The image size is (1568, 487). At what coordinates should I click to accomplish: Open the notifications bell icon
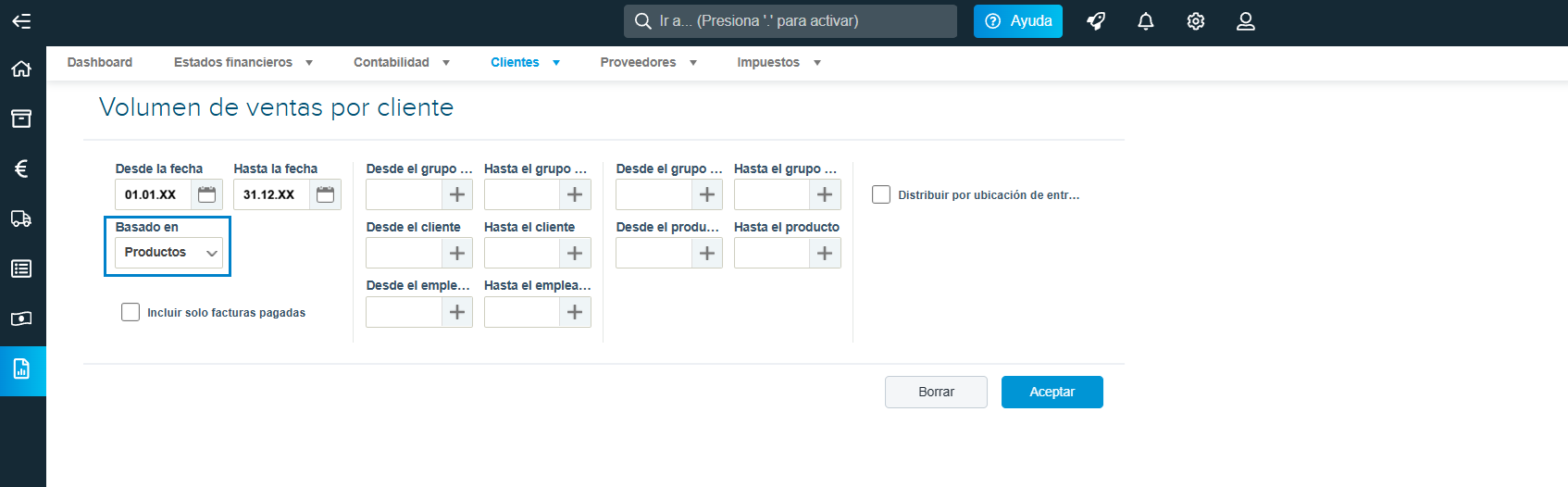[x=1146, y=21]
